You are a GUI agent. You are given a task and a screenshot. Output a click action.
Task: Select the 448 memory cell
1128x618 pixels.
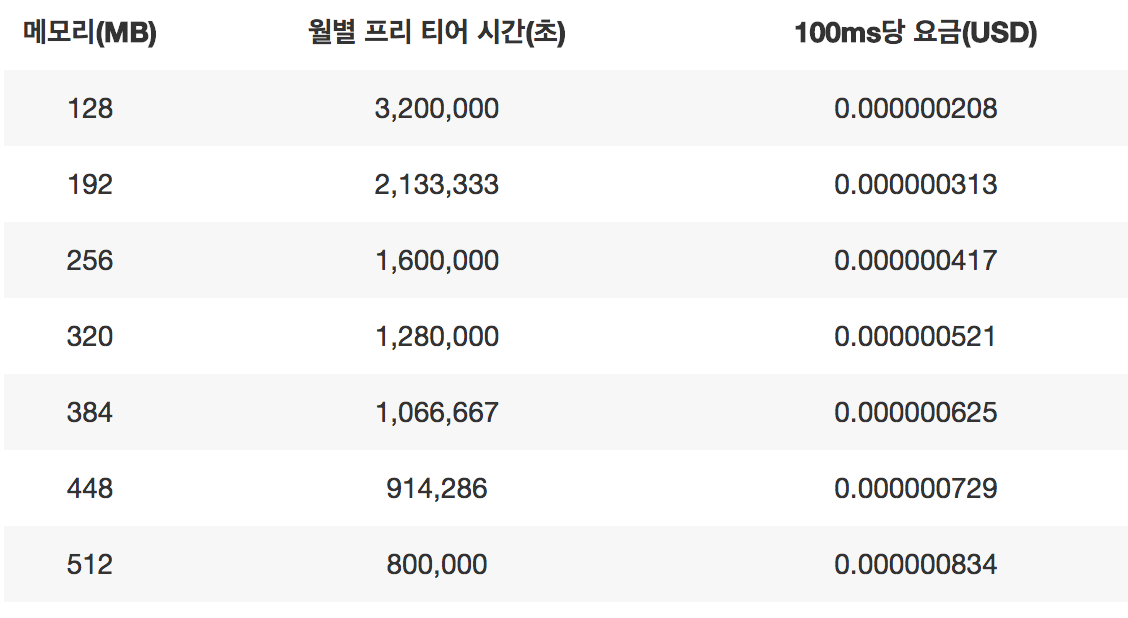click(90, 489)
